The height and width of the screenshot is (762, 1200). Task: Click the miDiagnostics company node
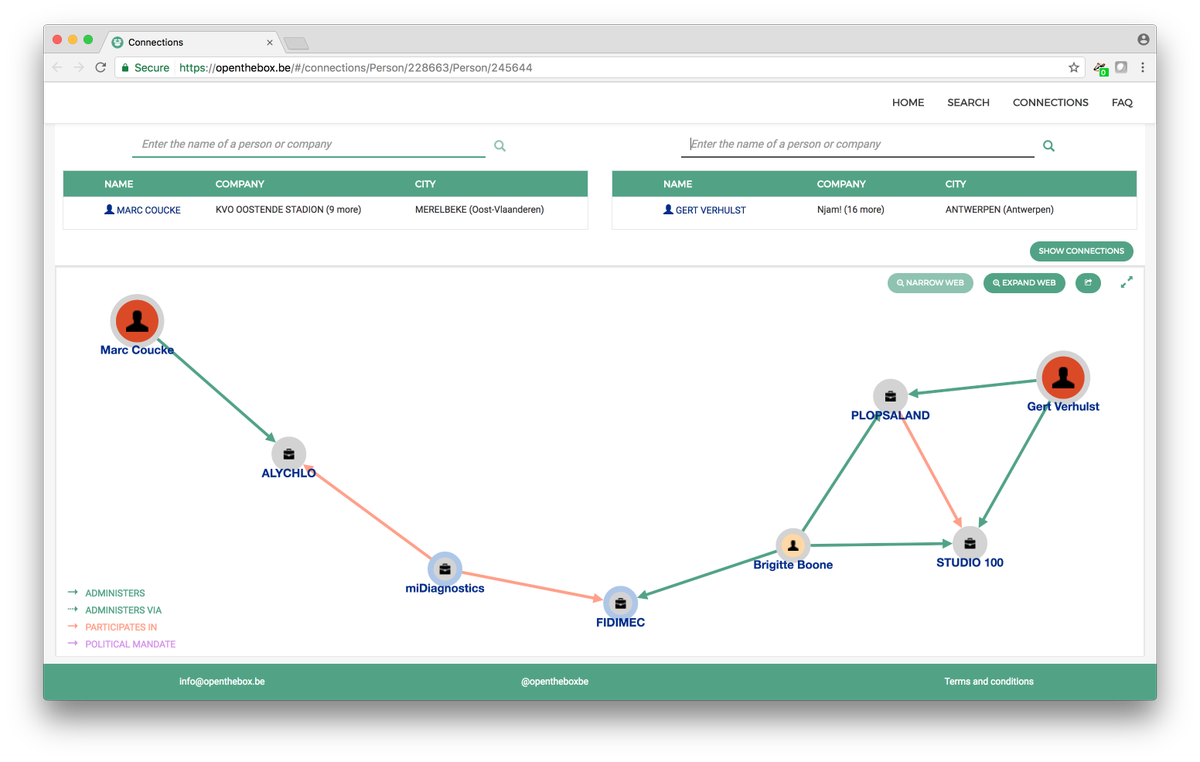pyautogui.click(x=445, y=568)
